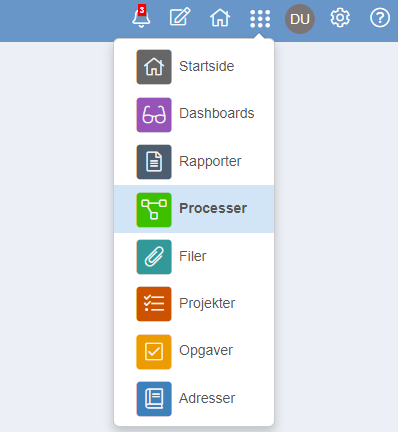Click the green Processer flowchart icon

coord(154,210)
